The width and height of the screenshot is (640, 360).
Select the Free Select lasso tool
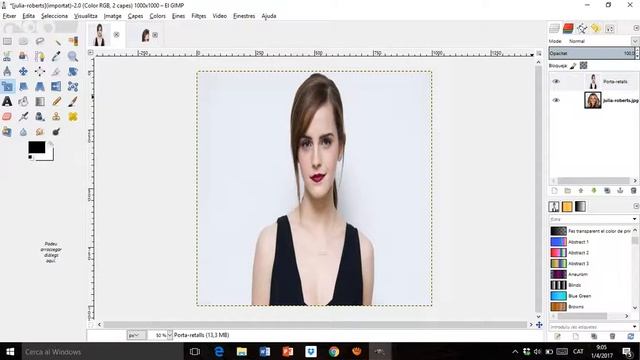point(40,41)
